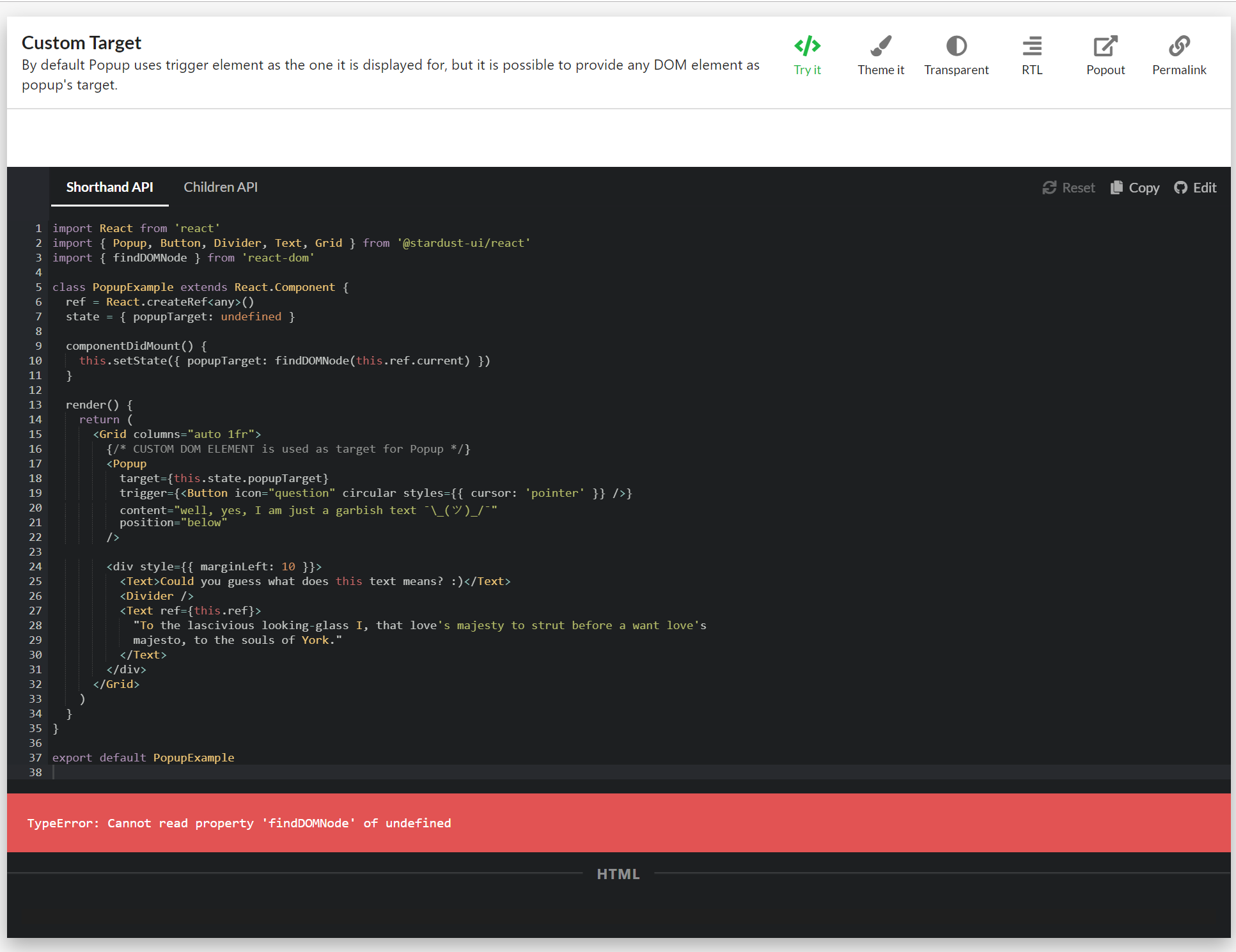
Task: Expand the HTML divider section
Action: 618,874
